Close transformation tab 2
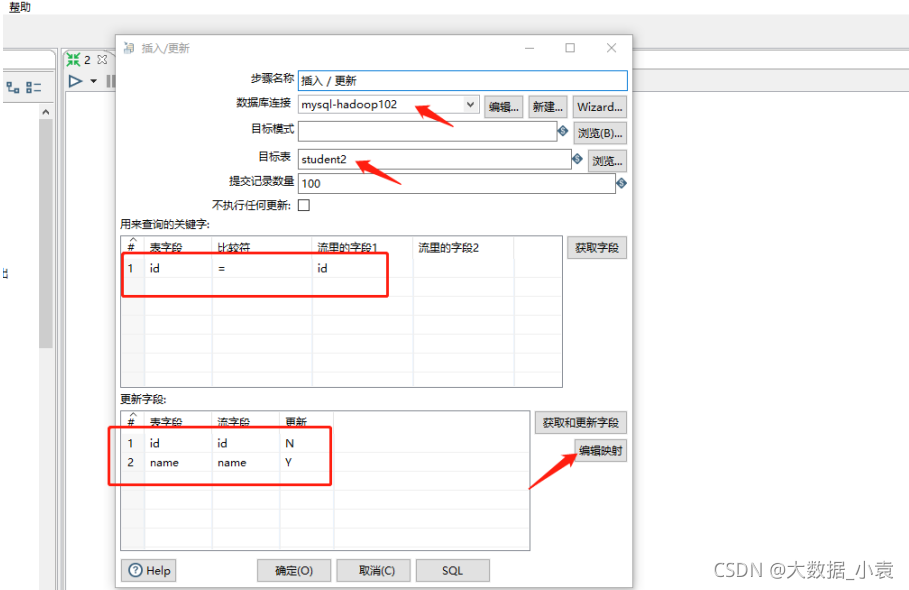Screen dimensions: 909x590 coord(102,60)
